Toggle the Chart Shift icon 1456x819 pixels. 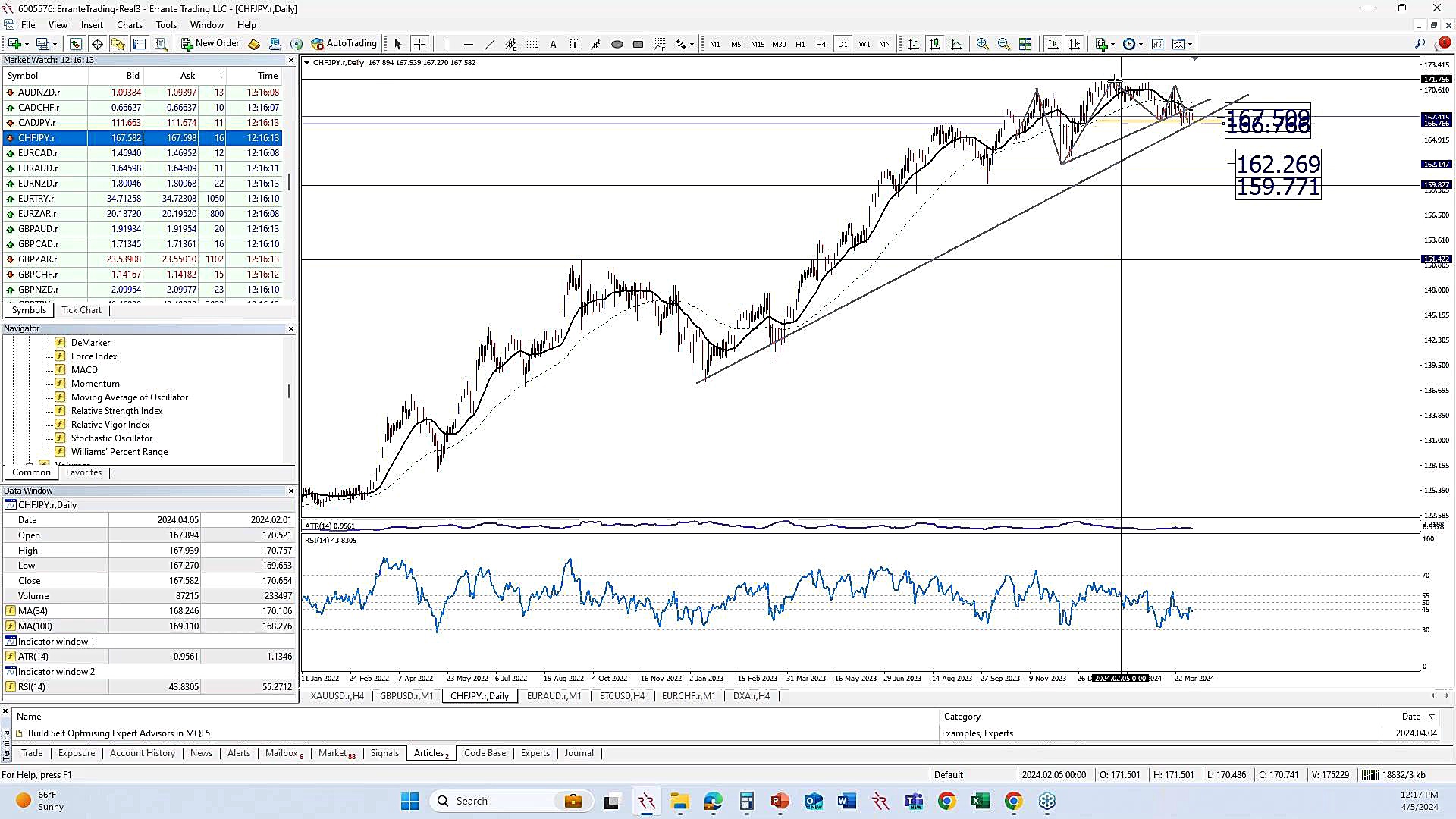(1074, 44)
